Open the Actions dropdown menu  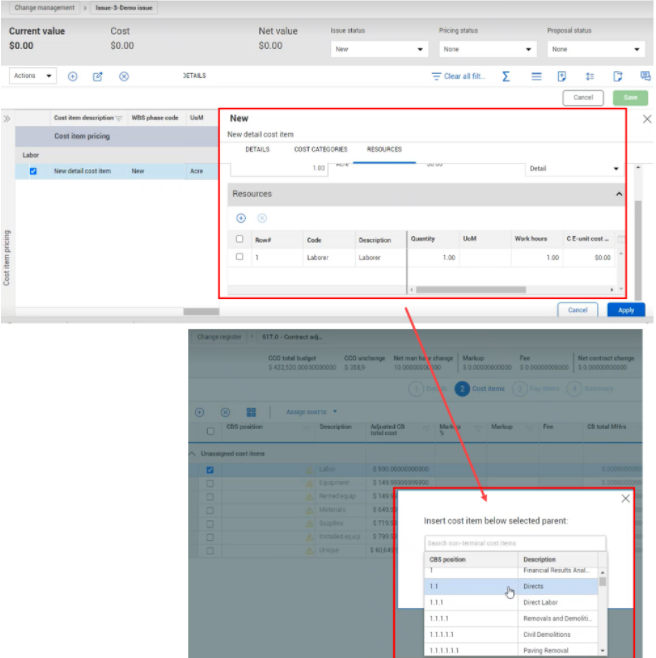point(32,76)
